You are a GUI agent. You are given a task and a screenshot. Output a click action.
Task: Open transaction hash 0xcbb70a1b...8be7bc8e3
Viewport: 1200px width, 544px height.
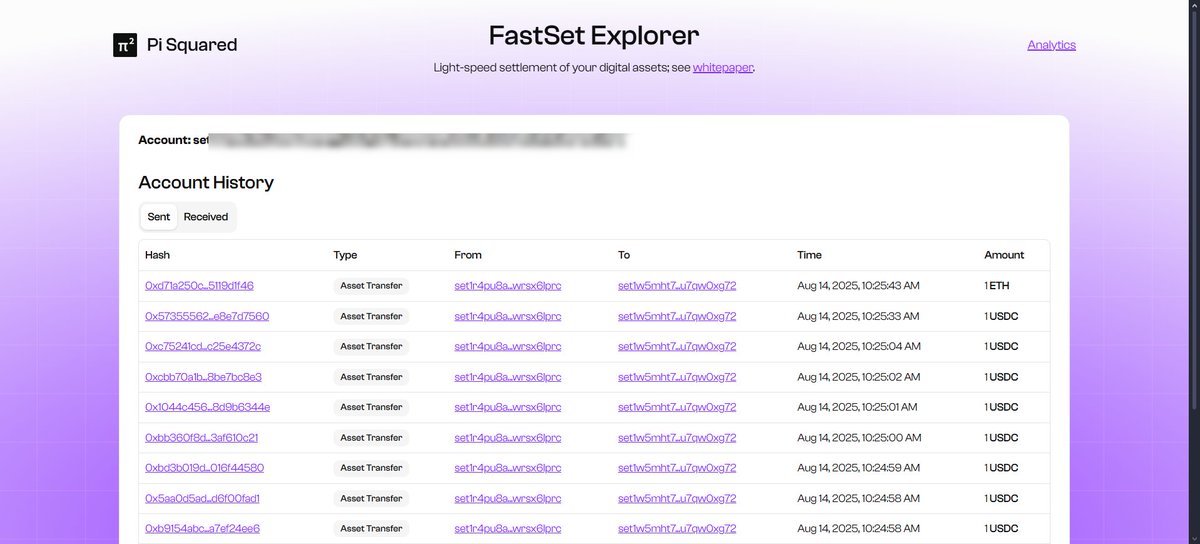click(203, 377)
